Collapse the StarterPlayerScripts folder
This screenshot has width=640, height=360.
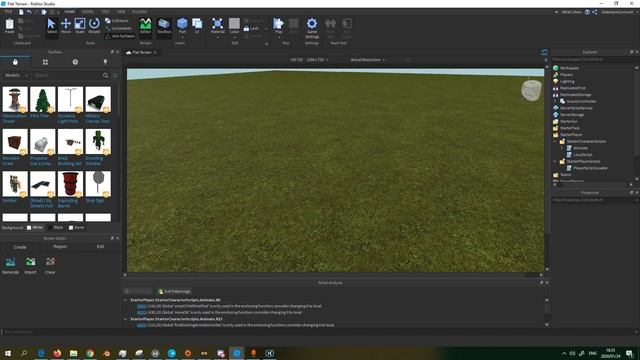click(556, 161)
